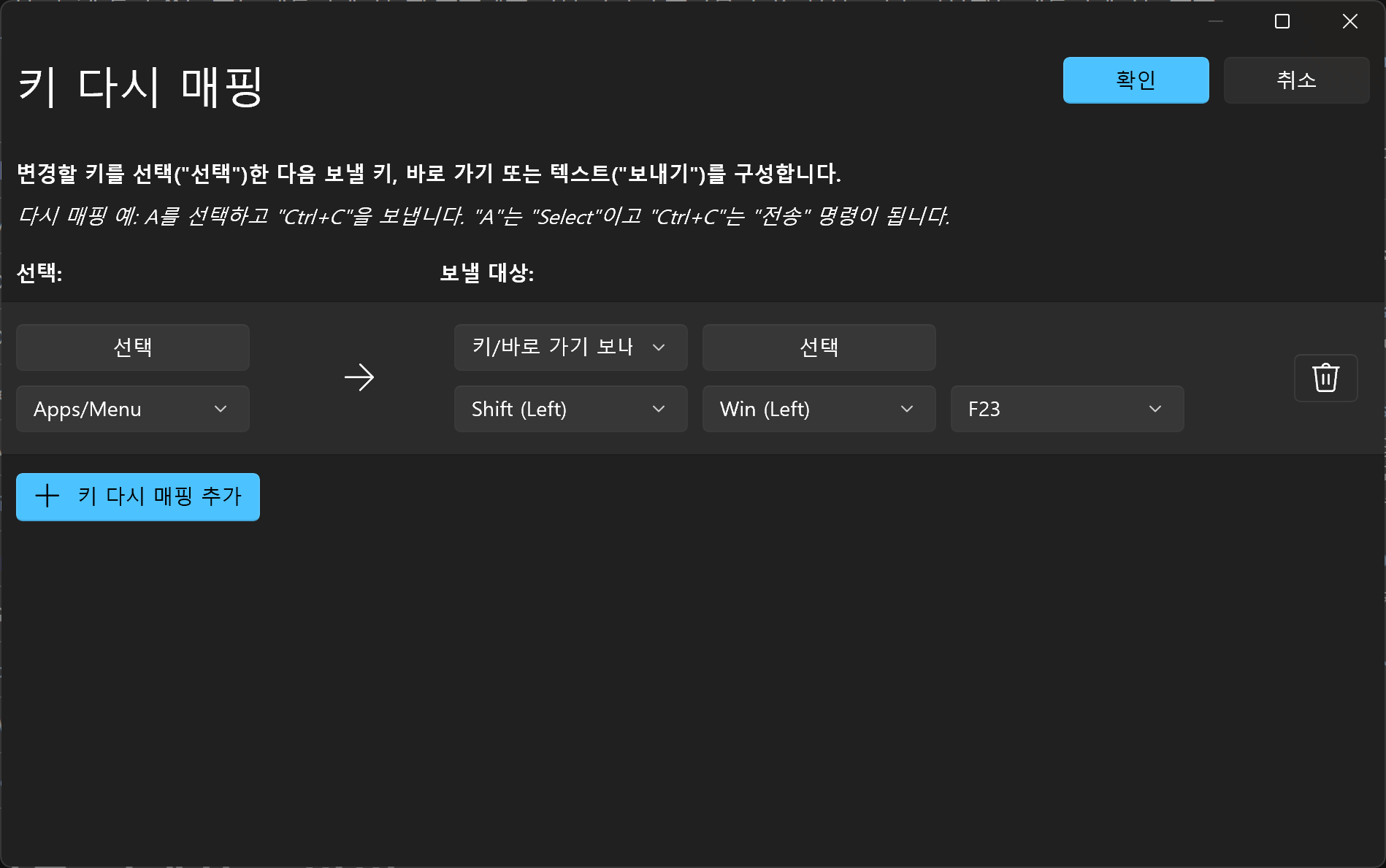Open the Win (Left) dropdown

tap(819, 409)
